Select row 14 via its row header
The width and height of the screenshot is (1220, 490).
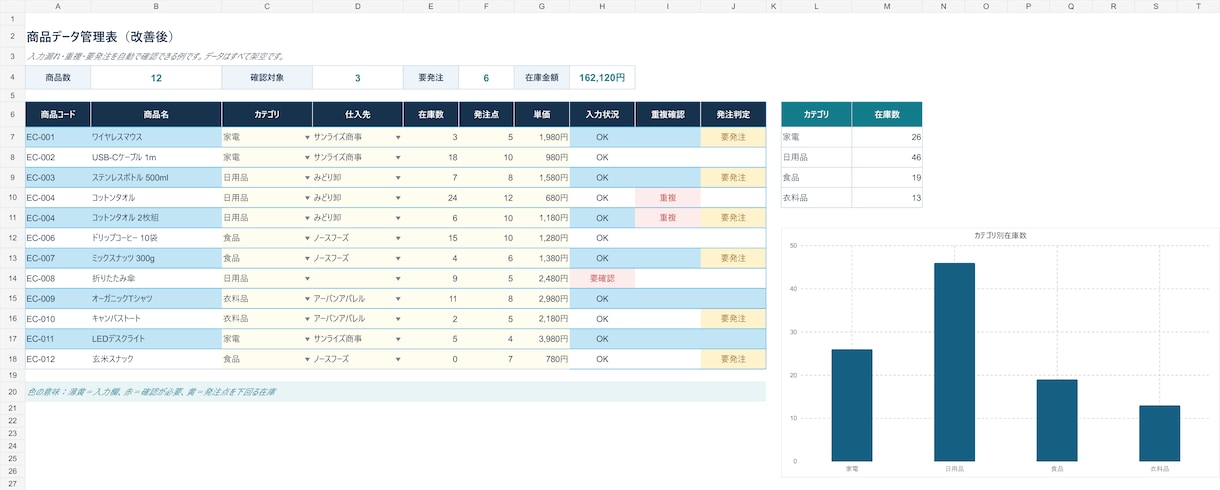tap(12, 278)
